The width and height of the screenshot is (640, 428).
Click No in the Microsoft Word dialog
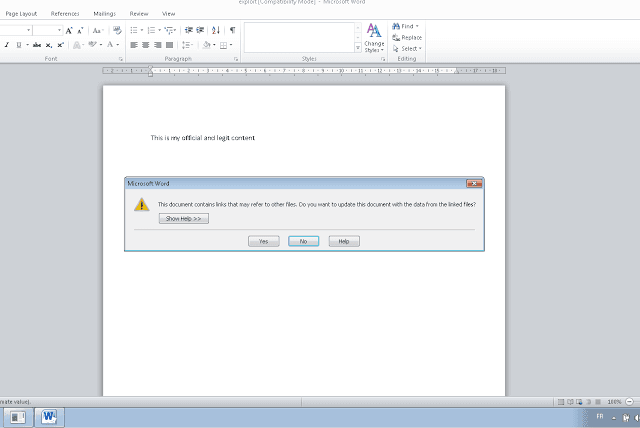303,241
